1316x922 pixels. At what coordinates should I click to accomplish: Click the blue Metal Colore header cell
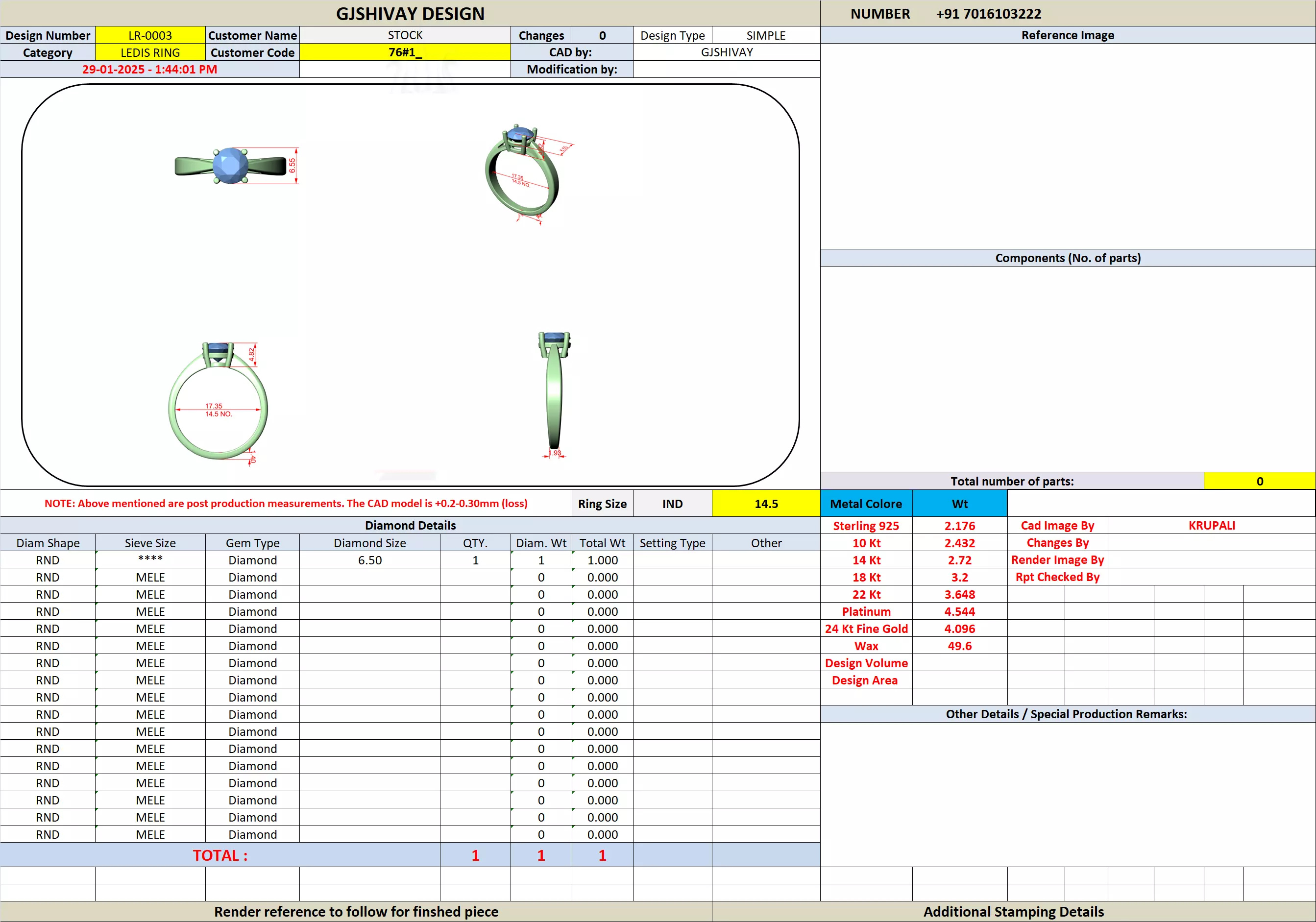click(865, 504)
